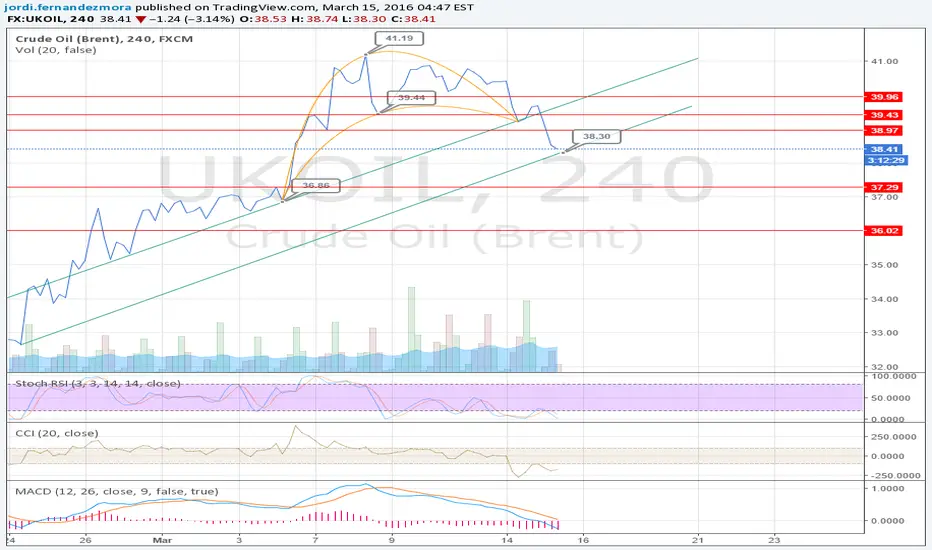Image resolution: width=932 pixels, height=550 pixels.
Task: Click the 23 date axis label
Action: coord(774,540)
